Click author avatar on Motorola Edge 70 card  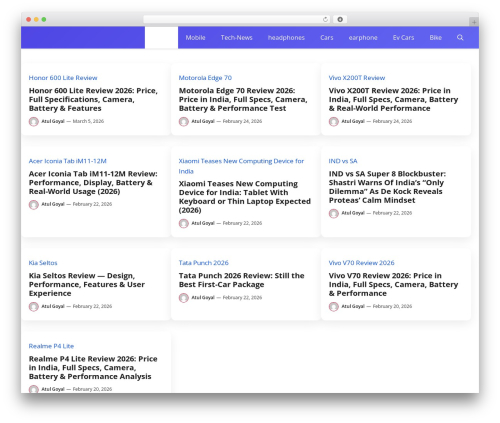click(184, 122)
